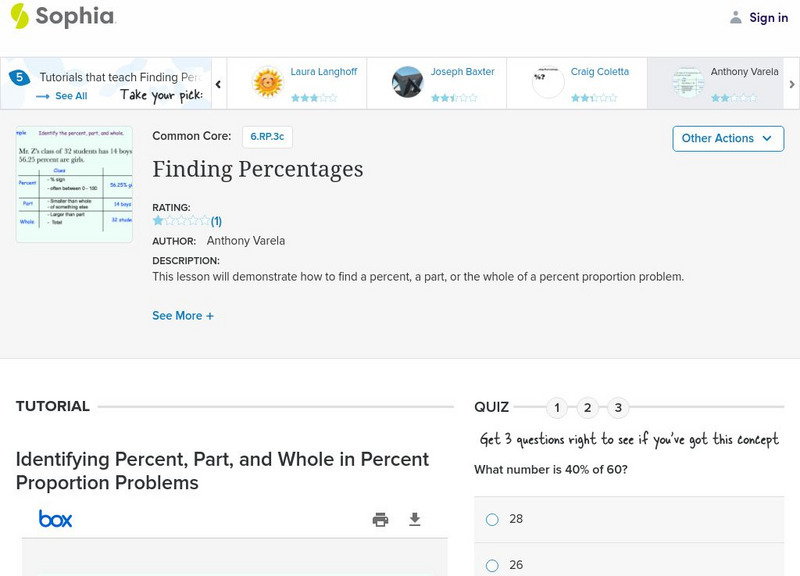The image size is (800, 576).
Task: Go to quiz question 2
Action: [588, 408]
